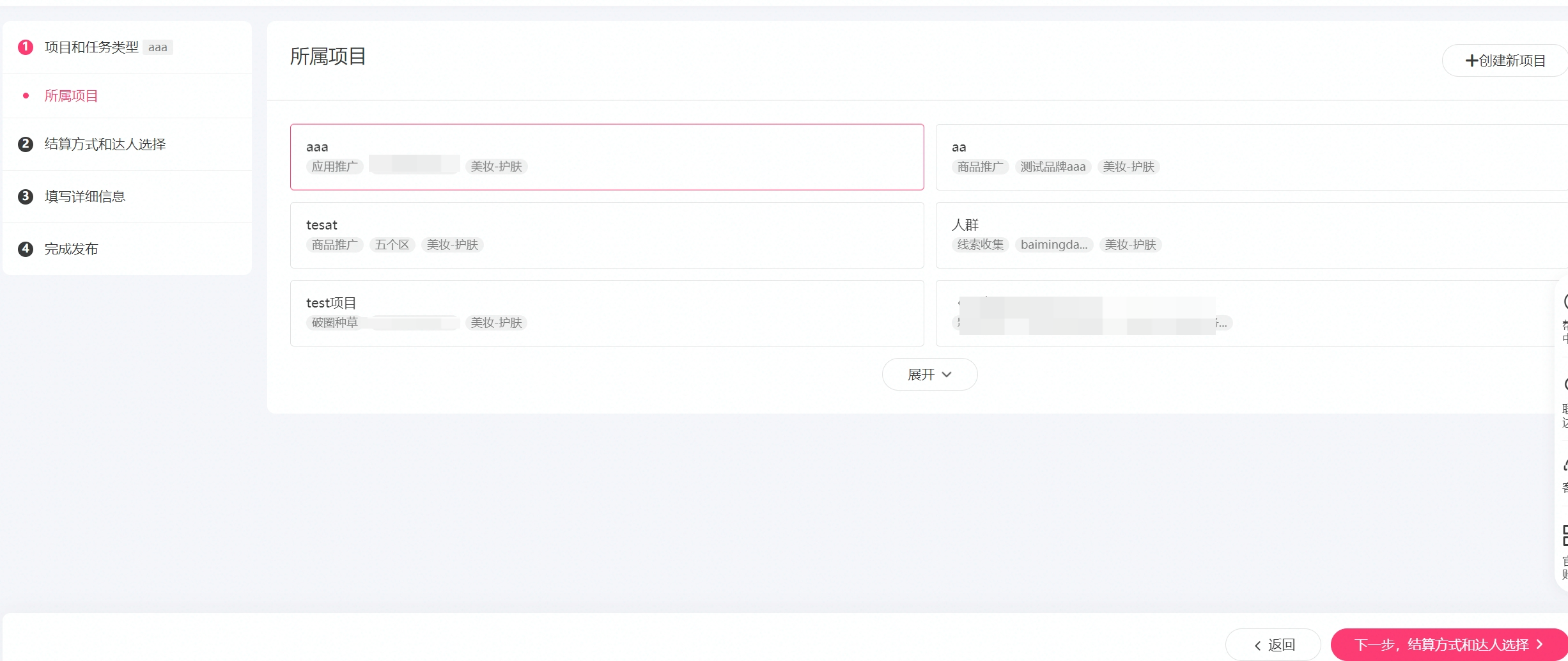The height and width of the screenshot is (661, 1568).
Task: Go to step 结算方式和达人选择
Action: 105,144
